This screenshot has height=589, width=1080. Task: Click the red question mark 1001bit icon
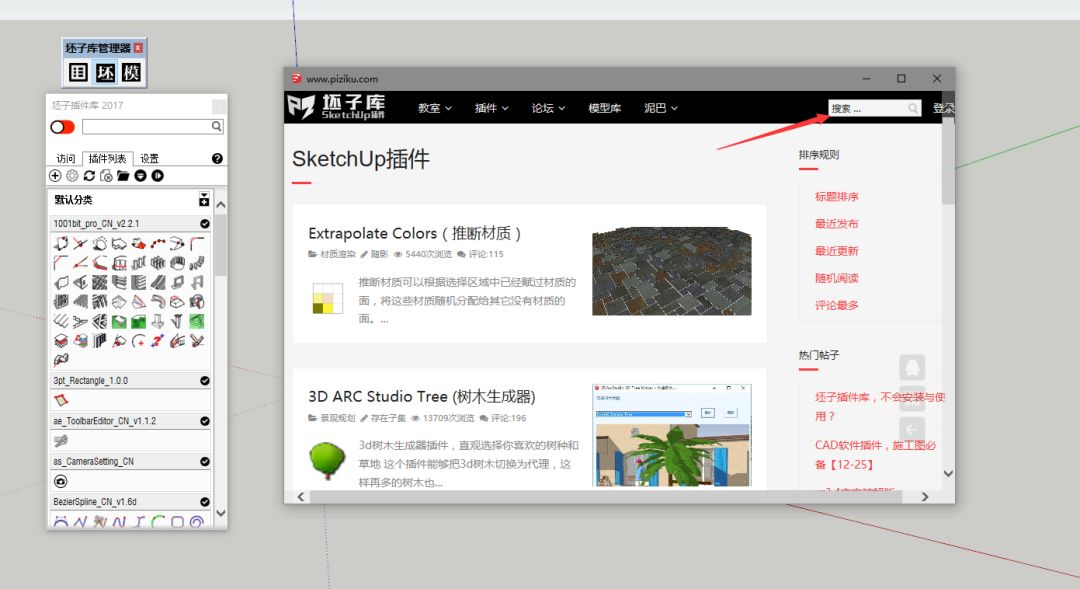click(158, 340)
